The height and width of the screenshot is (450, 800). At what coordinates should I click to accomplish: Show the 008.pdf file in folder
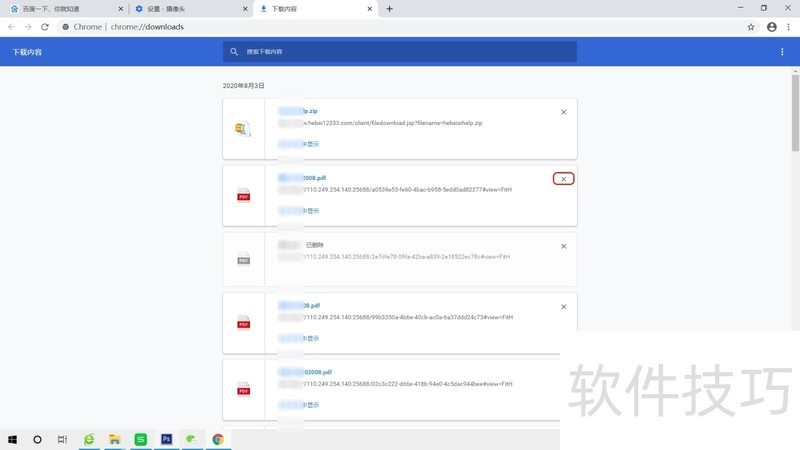point(298,211)
